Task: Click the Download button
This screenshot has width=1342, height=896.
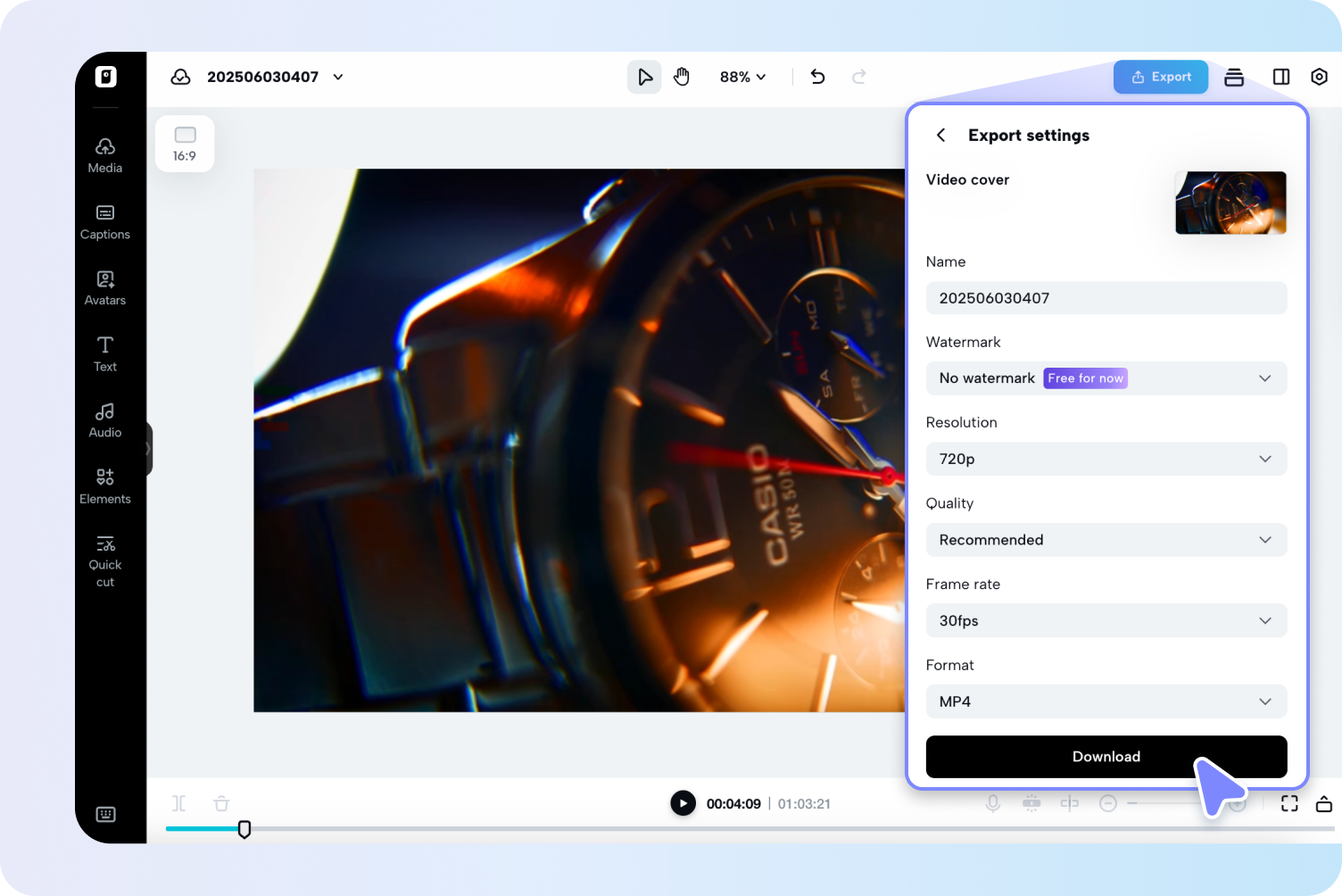Action: 1106,757
